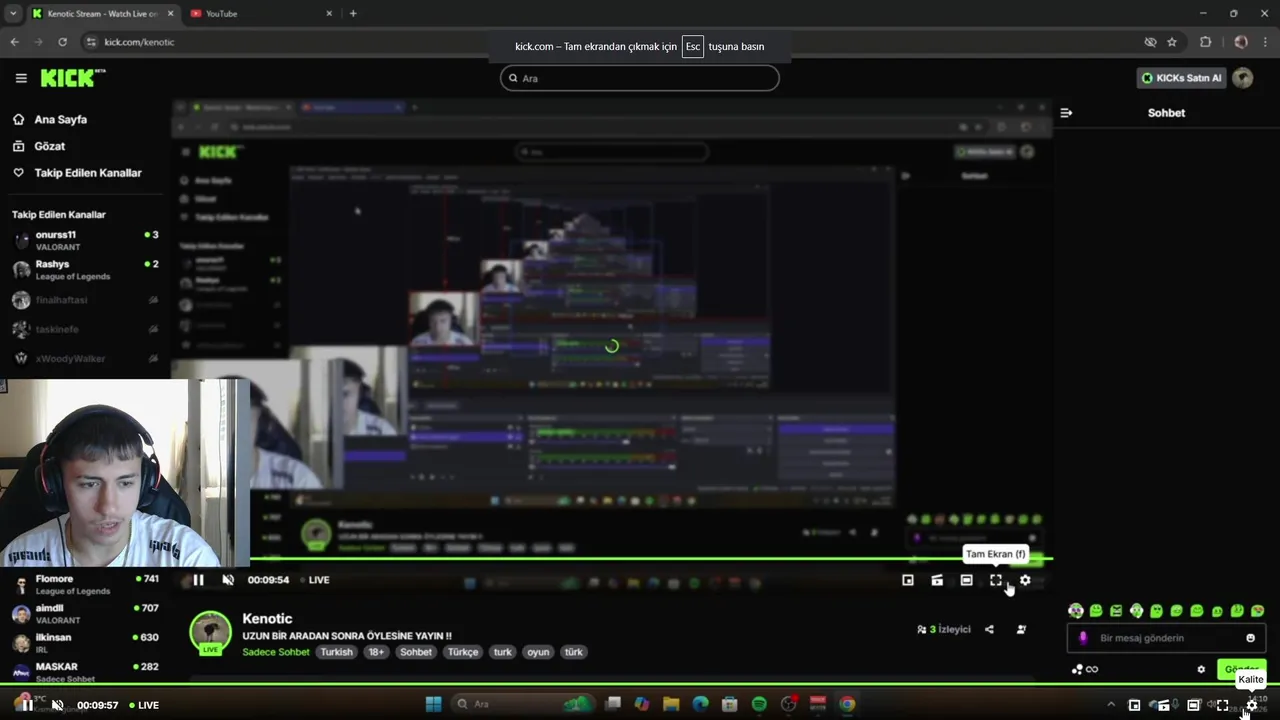Select the Türkçe tag

click(x=463, y=652)
